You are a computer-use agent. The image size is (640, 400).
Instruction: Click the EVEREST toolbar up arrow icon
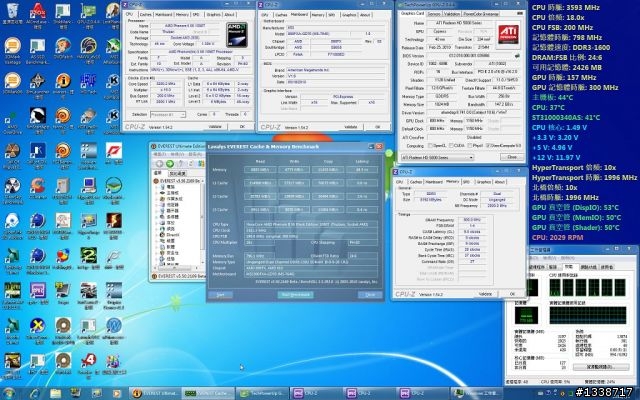[181, 164]
